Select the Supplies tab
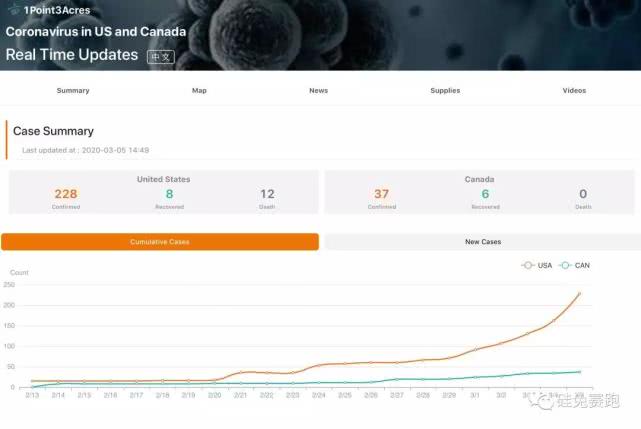 click(x=445, y=90)
